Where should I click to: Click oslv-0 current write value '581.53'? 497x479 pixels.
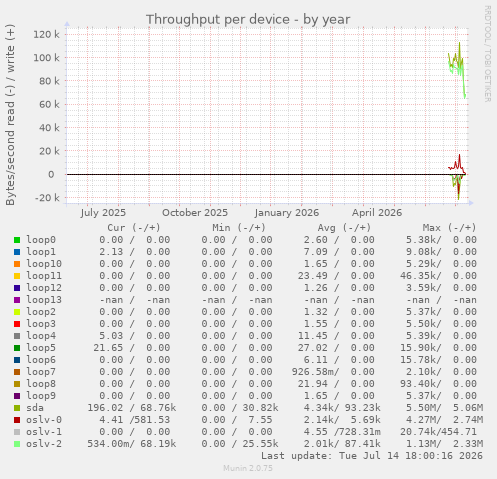coord(152,420)
